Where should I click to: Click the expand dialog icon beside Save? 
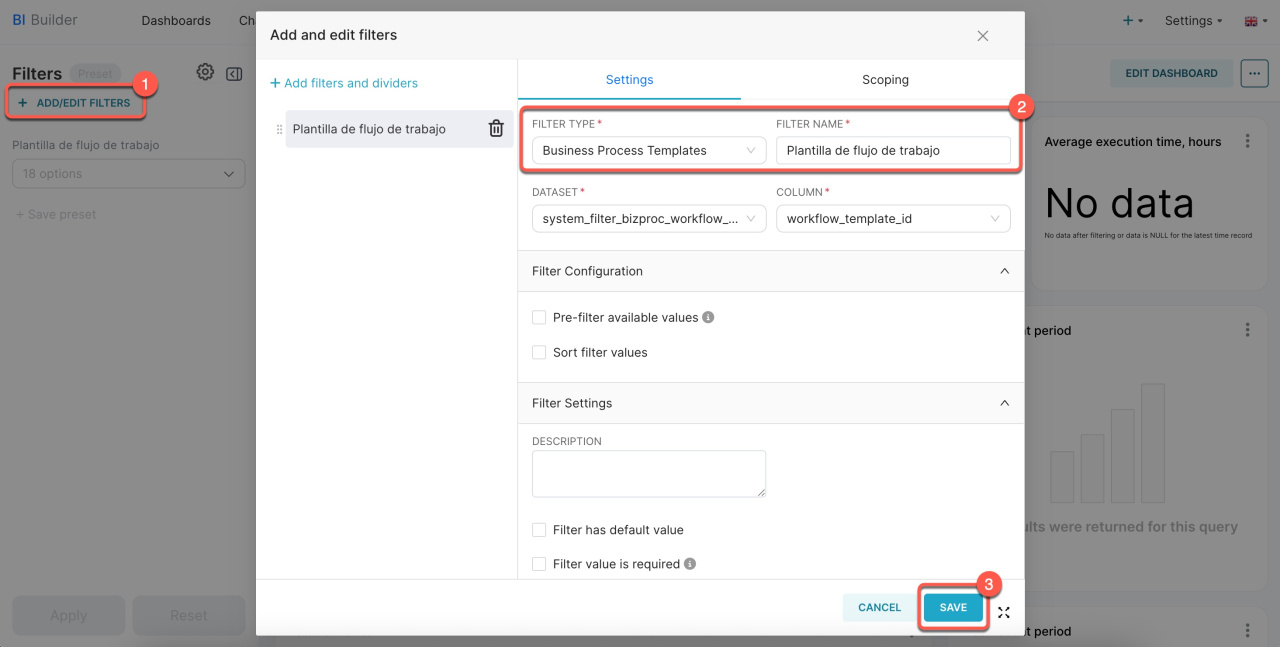click(1004, 612)
